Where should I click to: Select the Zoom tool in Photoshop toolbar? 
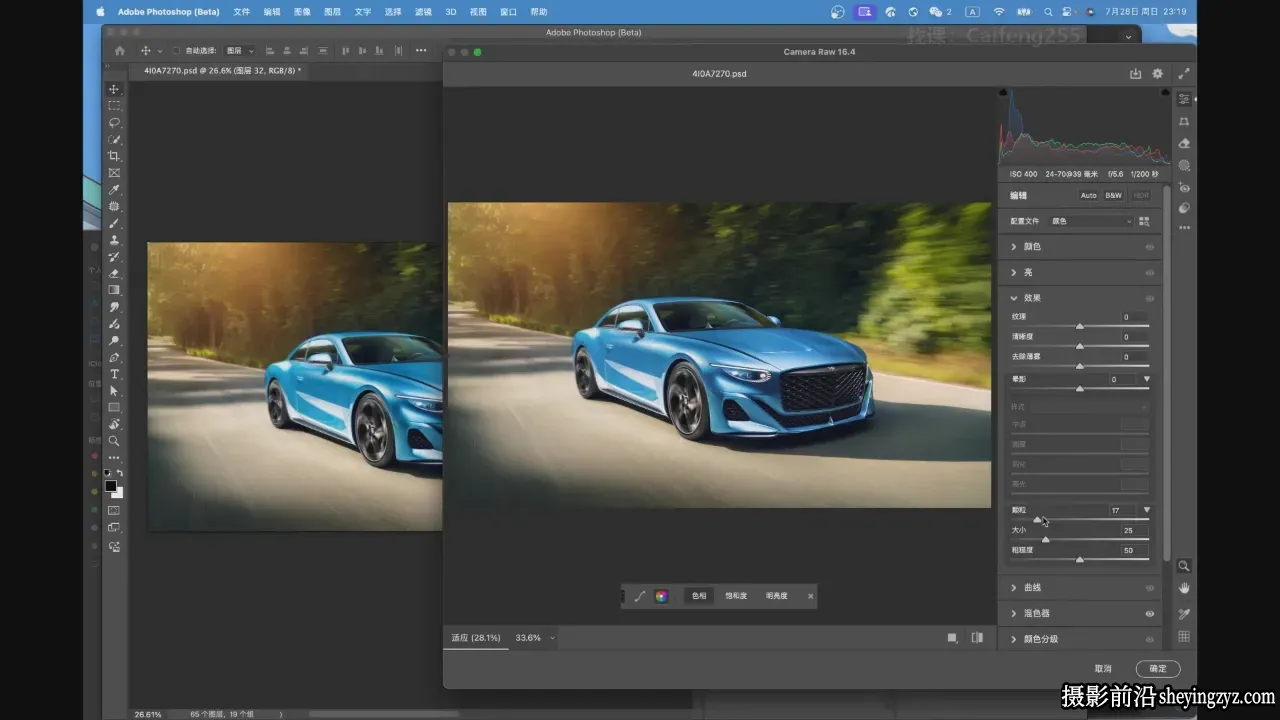(114, 441)
